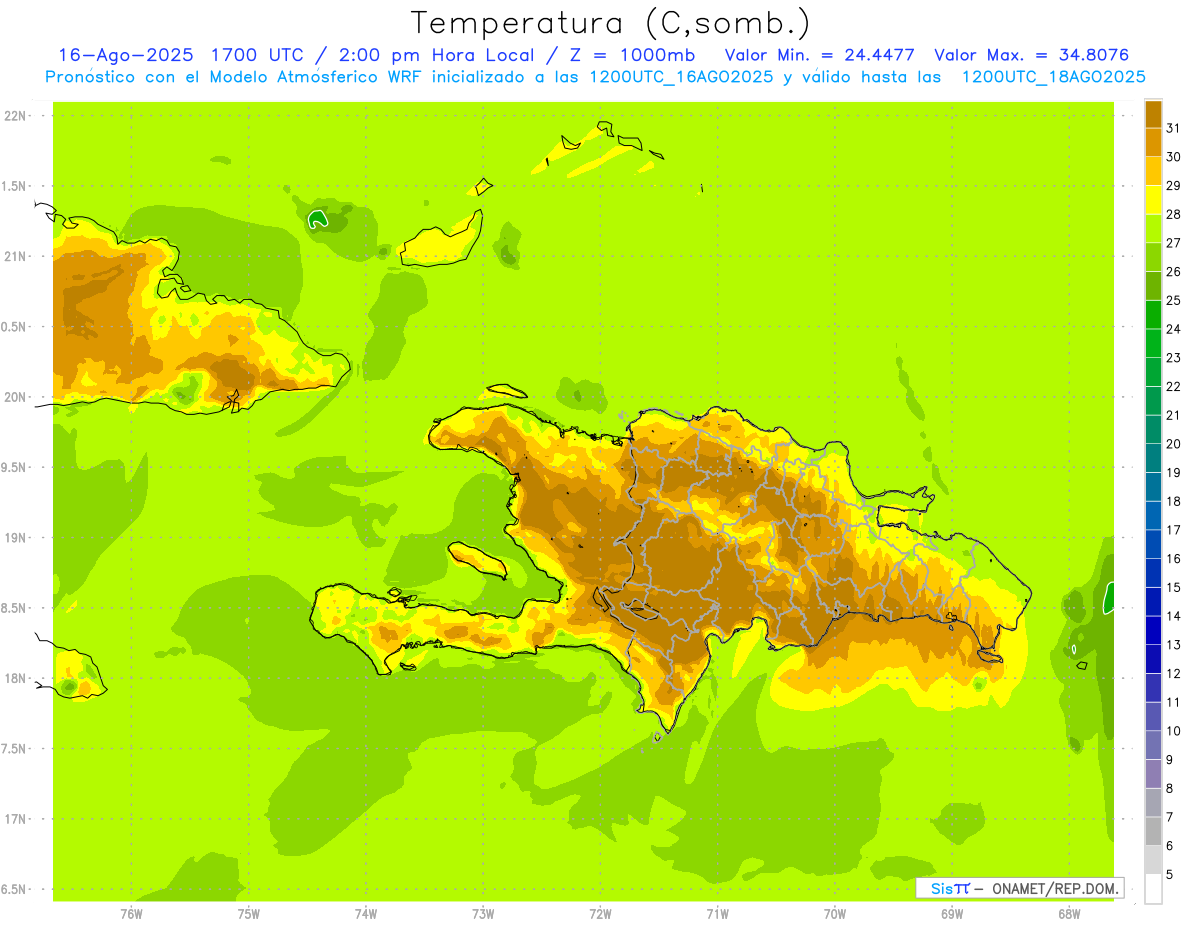
Task: Click the color bar segment above 31
Action: coord(1153,114)
